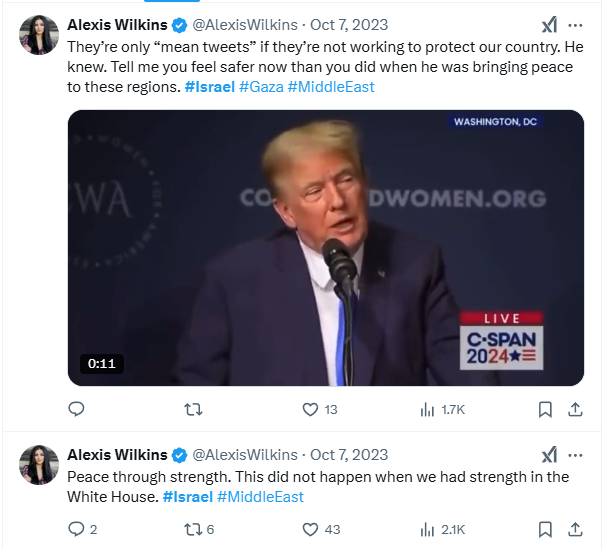The width and height of the screenshot is (604, 550).
Task: Open #MiddleEast hashtag in second tweet
Action: point(260,497)
